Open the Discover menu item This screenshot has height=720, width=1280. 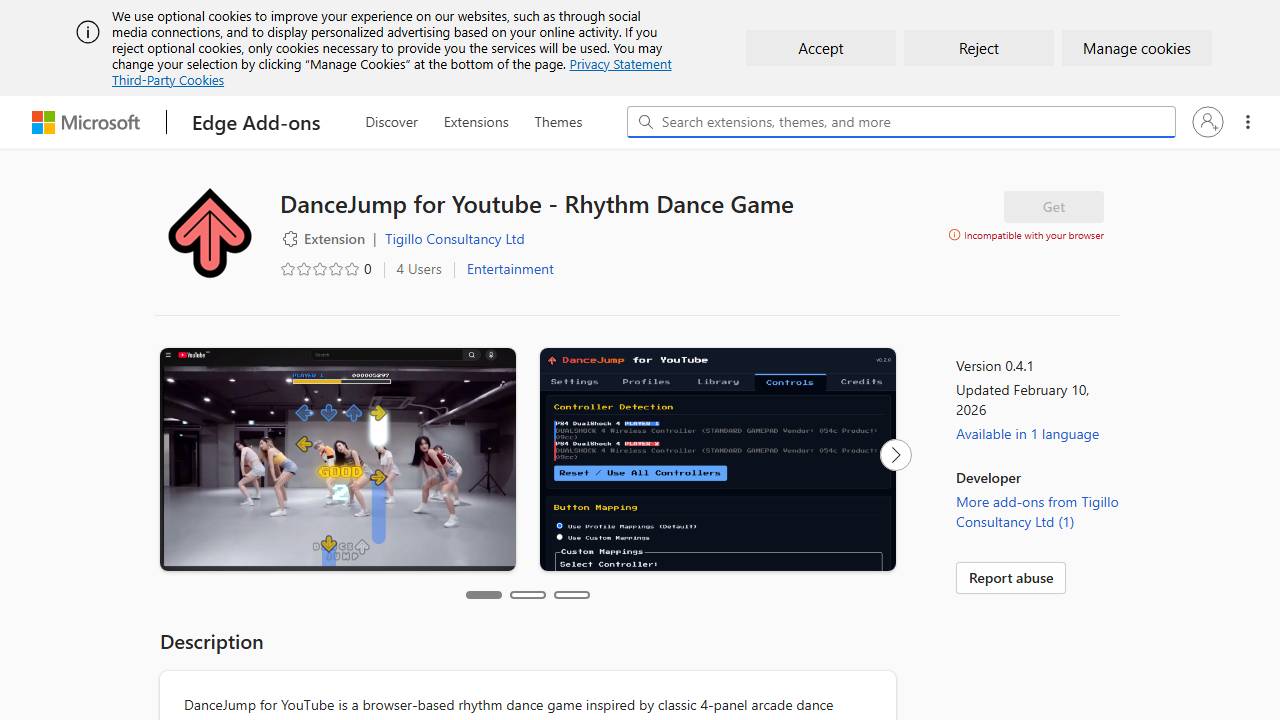pos(391,122)
